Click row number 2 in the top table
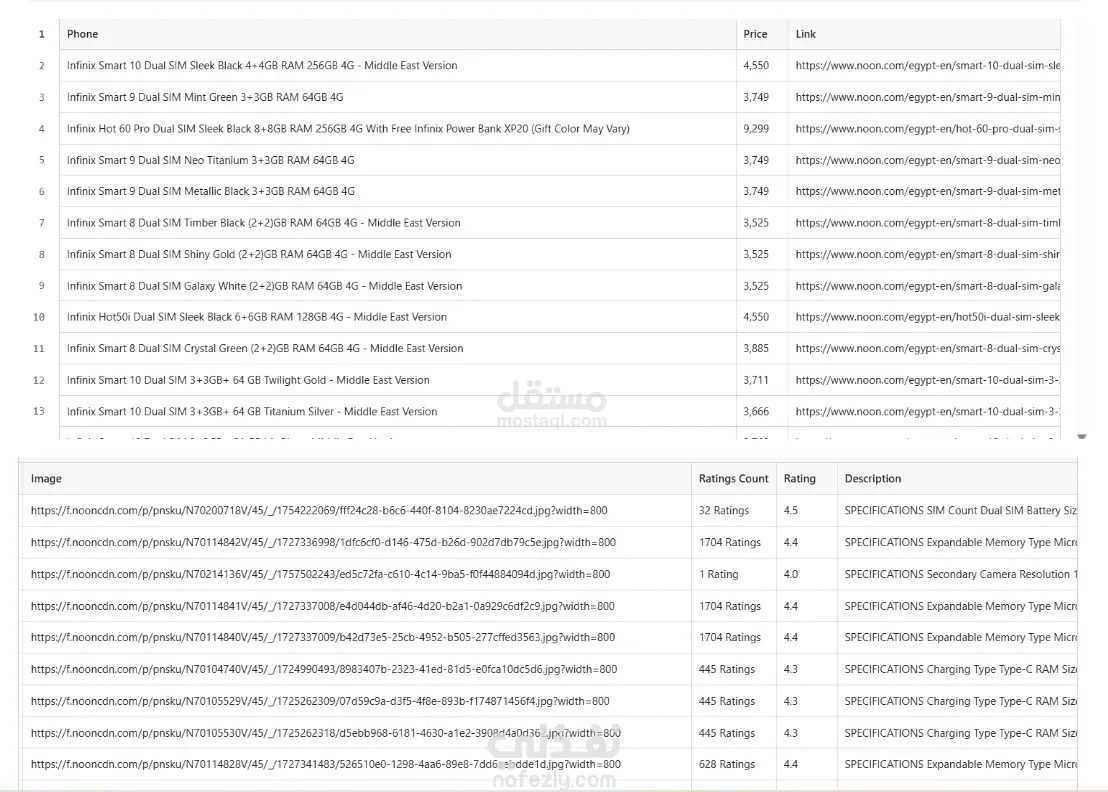Viewport: 1108px width, 792px height. 42,66
